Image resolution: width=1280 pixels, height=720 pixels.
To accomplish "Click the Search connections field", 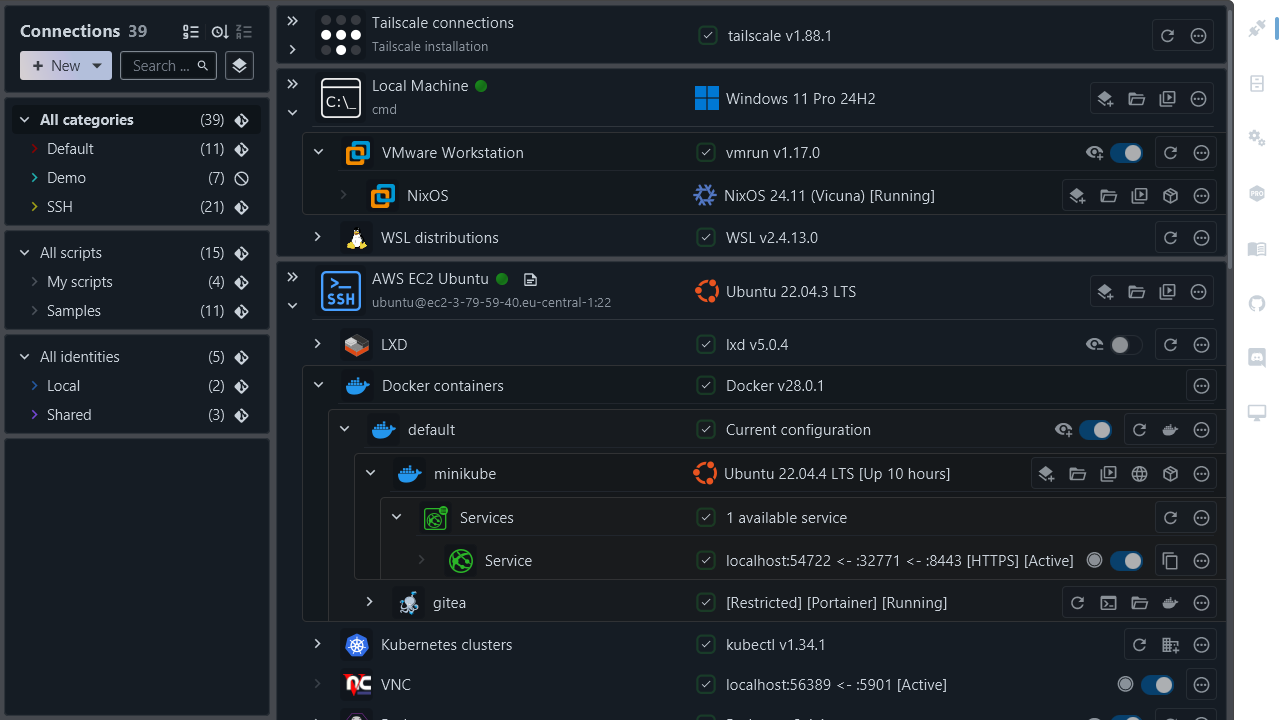I will click(160, 66).
